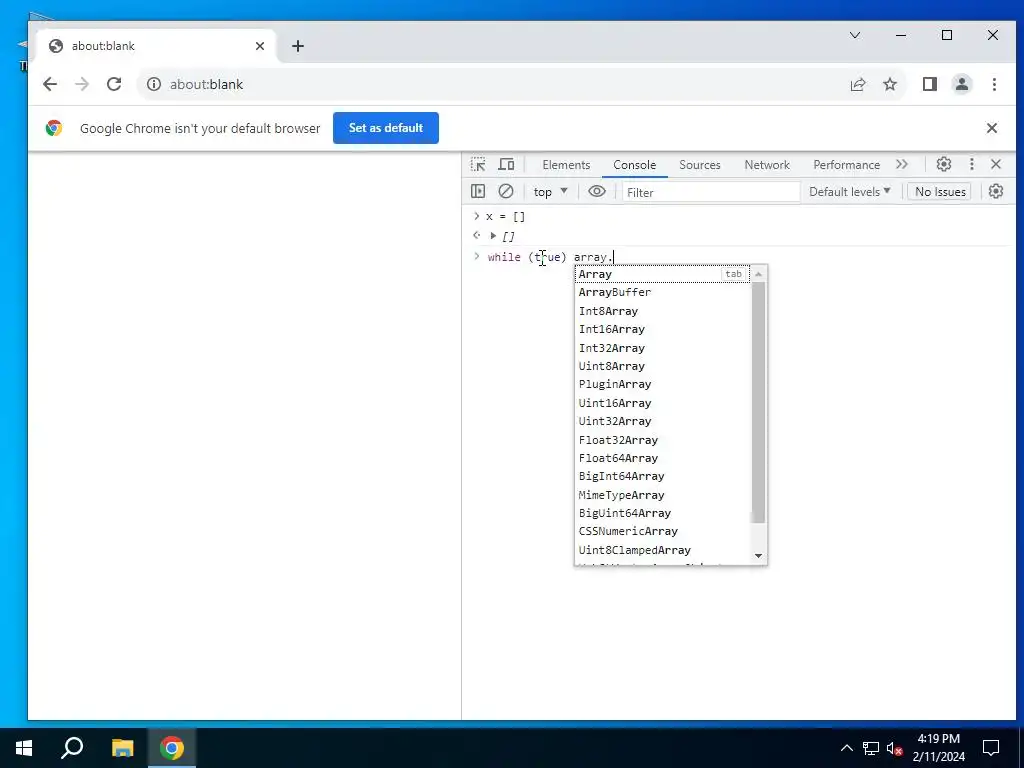Select BigInt64Array suggestion

pos(662,477)
